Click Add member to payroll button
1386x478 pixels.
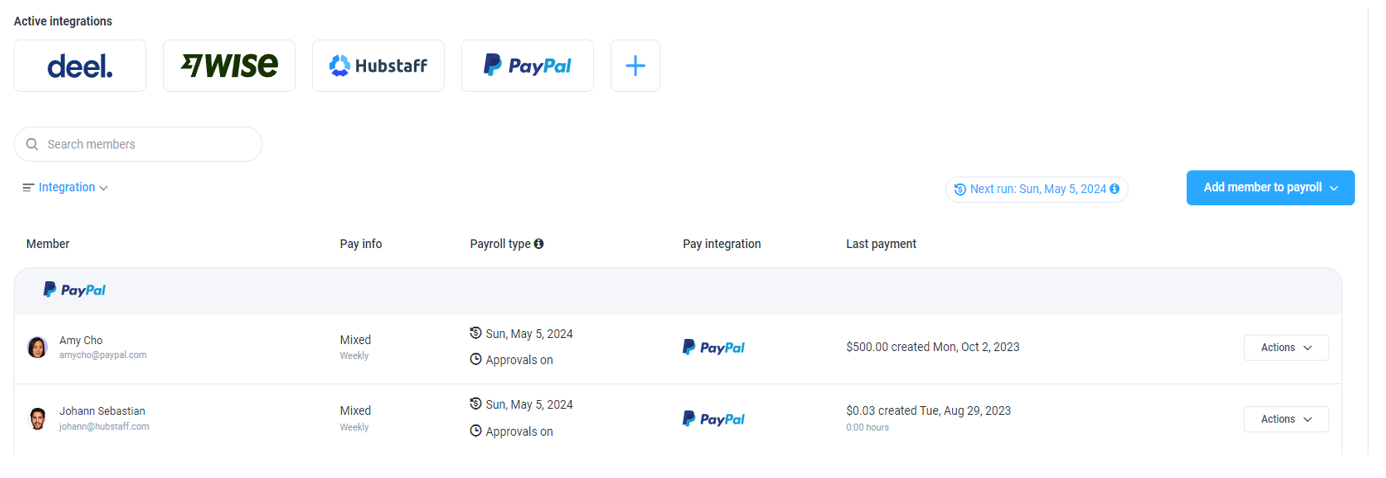point(1270,188)
